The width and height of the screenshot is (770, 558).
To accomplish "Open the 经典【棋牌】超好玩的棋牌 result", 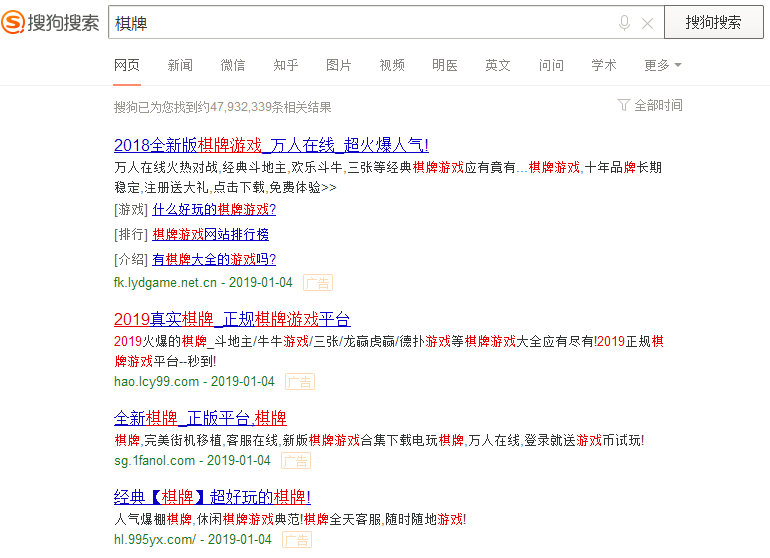I will point(212,497).
